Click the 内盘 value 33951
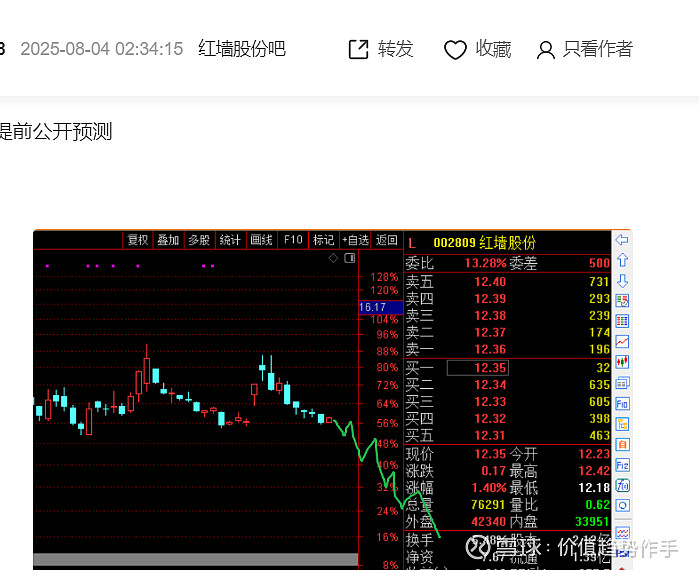The height and width of the screenshot is (570, 699). click(x=592, y=522)
